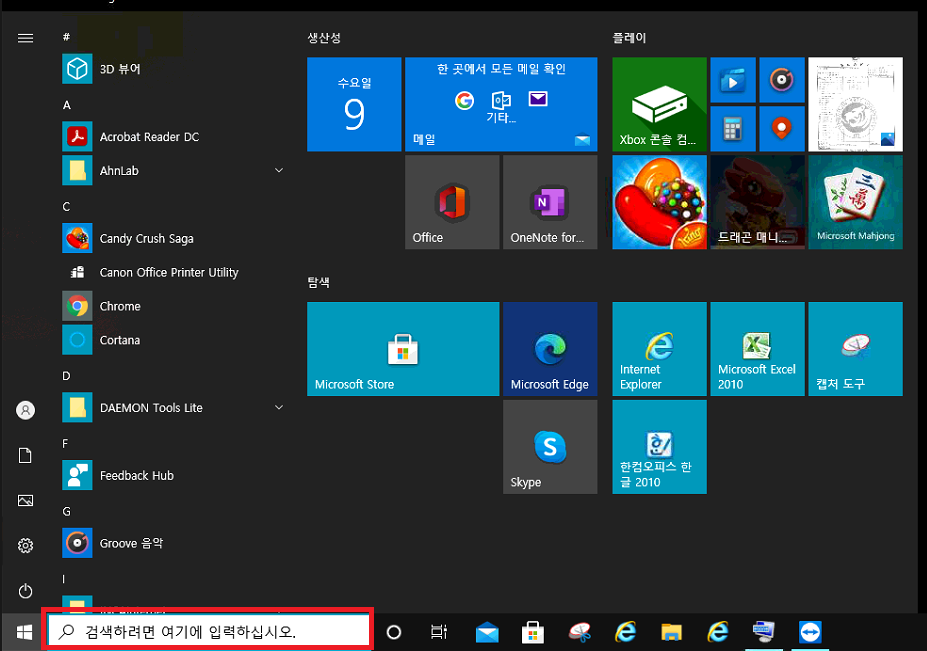Viewport: 927px width, 651px height.
Task: Click the taskbar search box
Action: [208, 631]
